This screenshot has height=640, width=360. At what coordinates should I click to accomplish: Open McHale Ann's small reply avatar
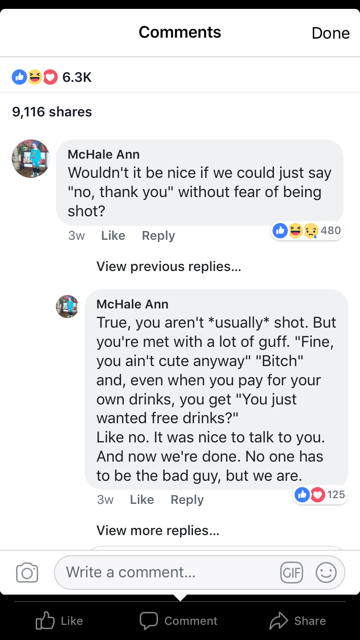coord(67,306)
